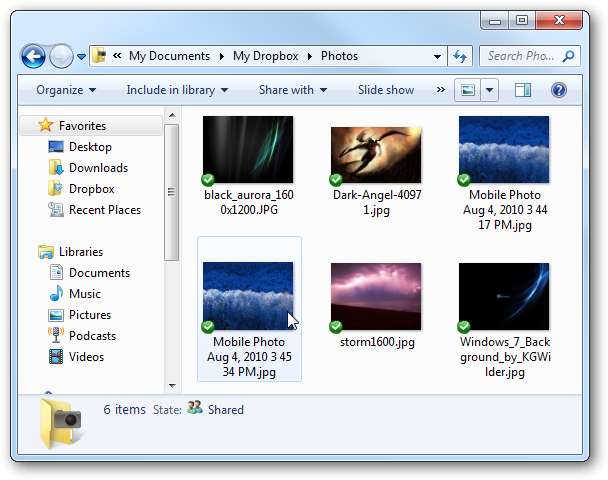Click the Libraries folder icon
Screen dimensions: 608x480
(x=46, y=252)
